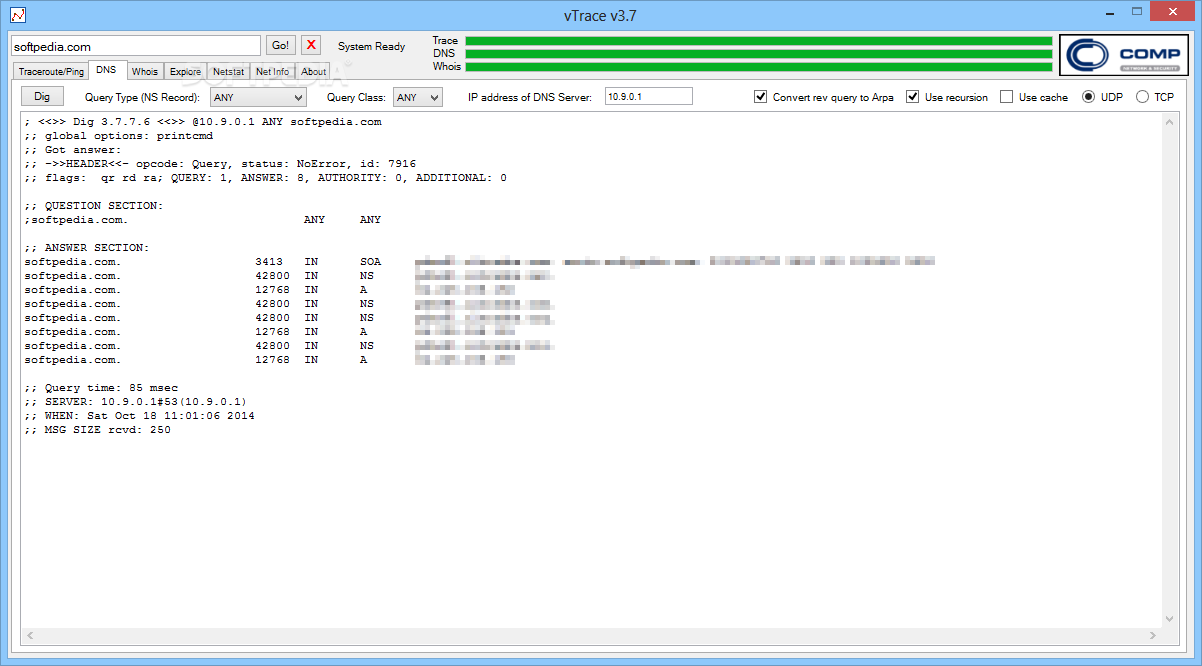1202x666 pixels.
Task: Click the ';; QUESTION SECTION:' line
Action: 94,206
